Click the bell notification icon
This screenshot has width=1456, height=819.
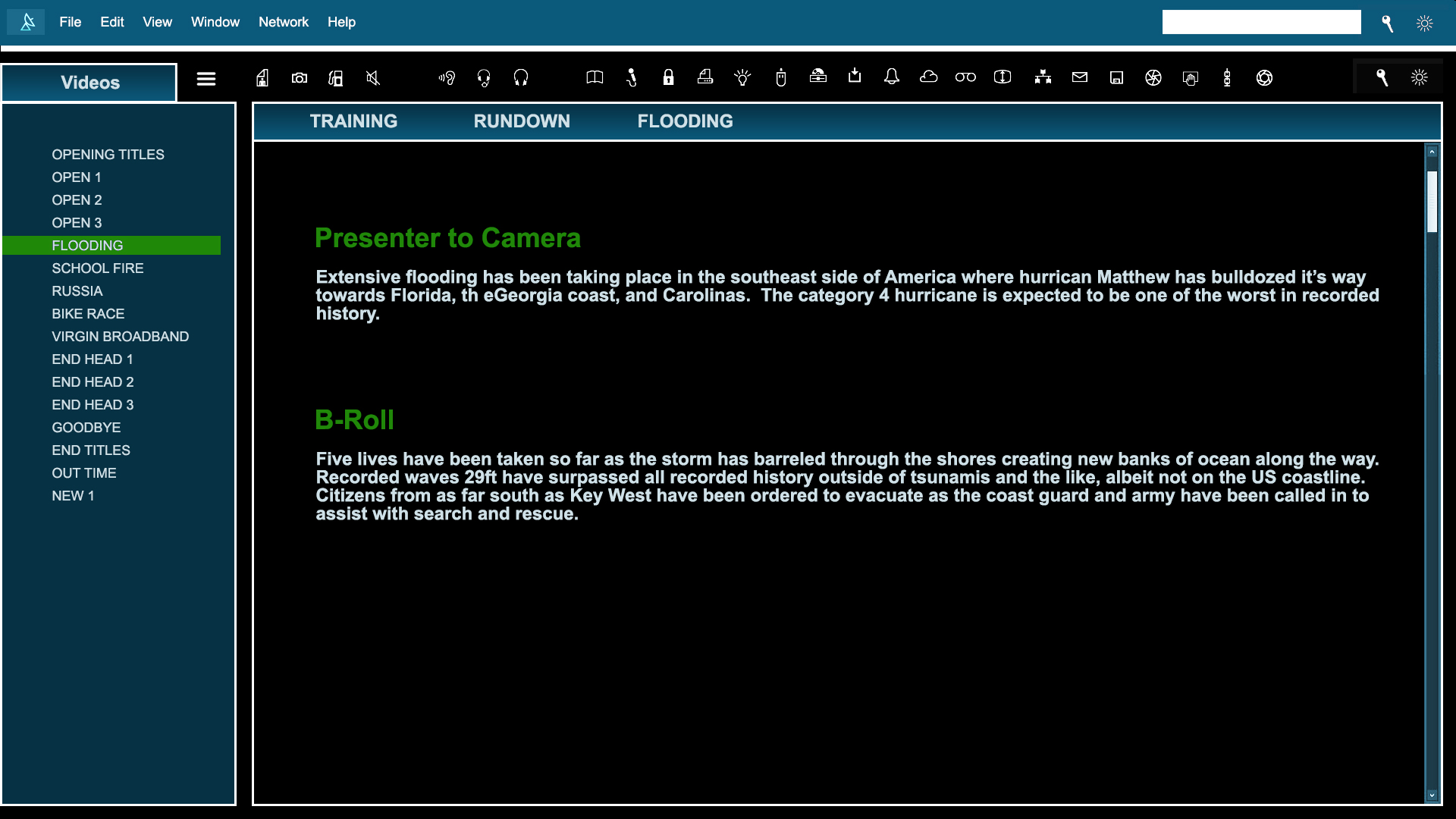click(892, 77)
